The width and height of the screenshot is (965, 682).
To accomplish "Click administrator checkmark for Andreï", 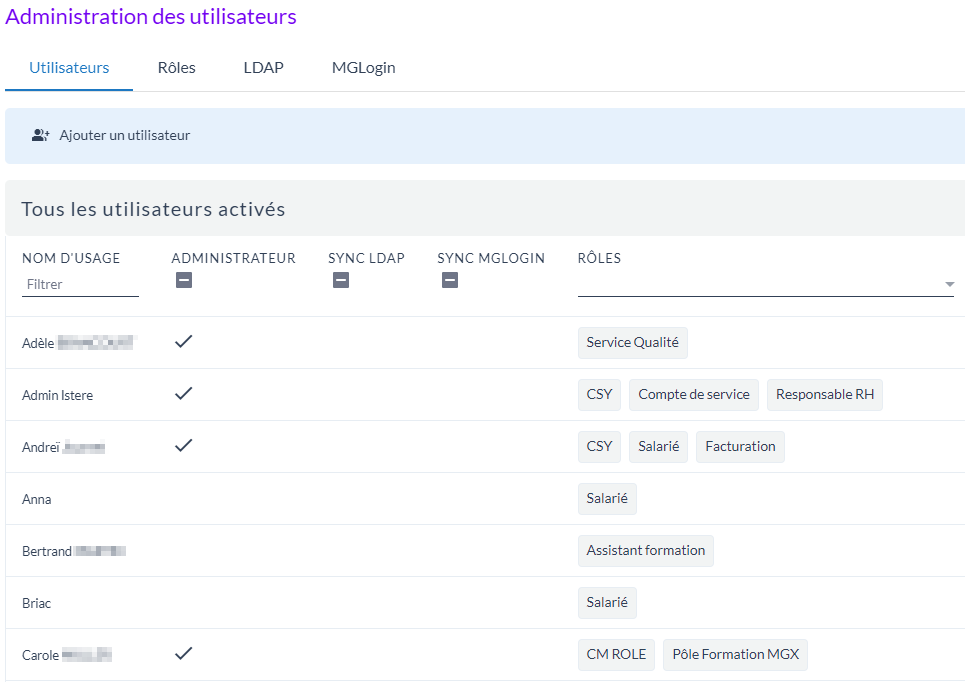I will (x=183, y=446).
